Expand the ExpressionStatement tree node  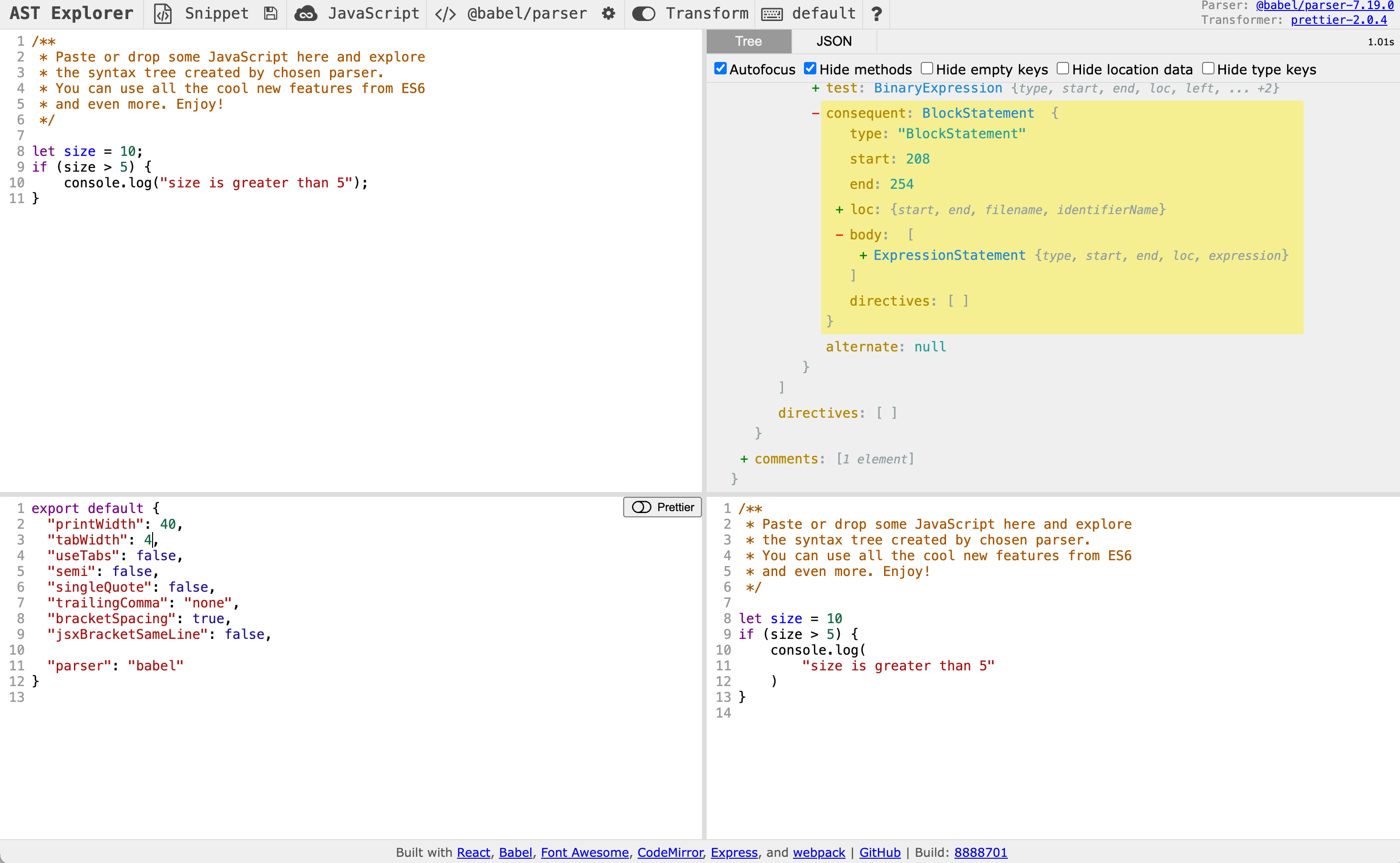coord(864,256)
